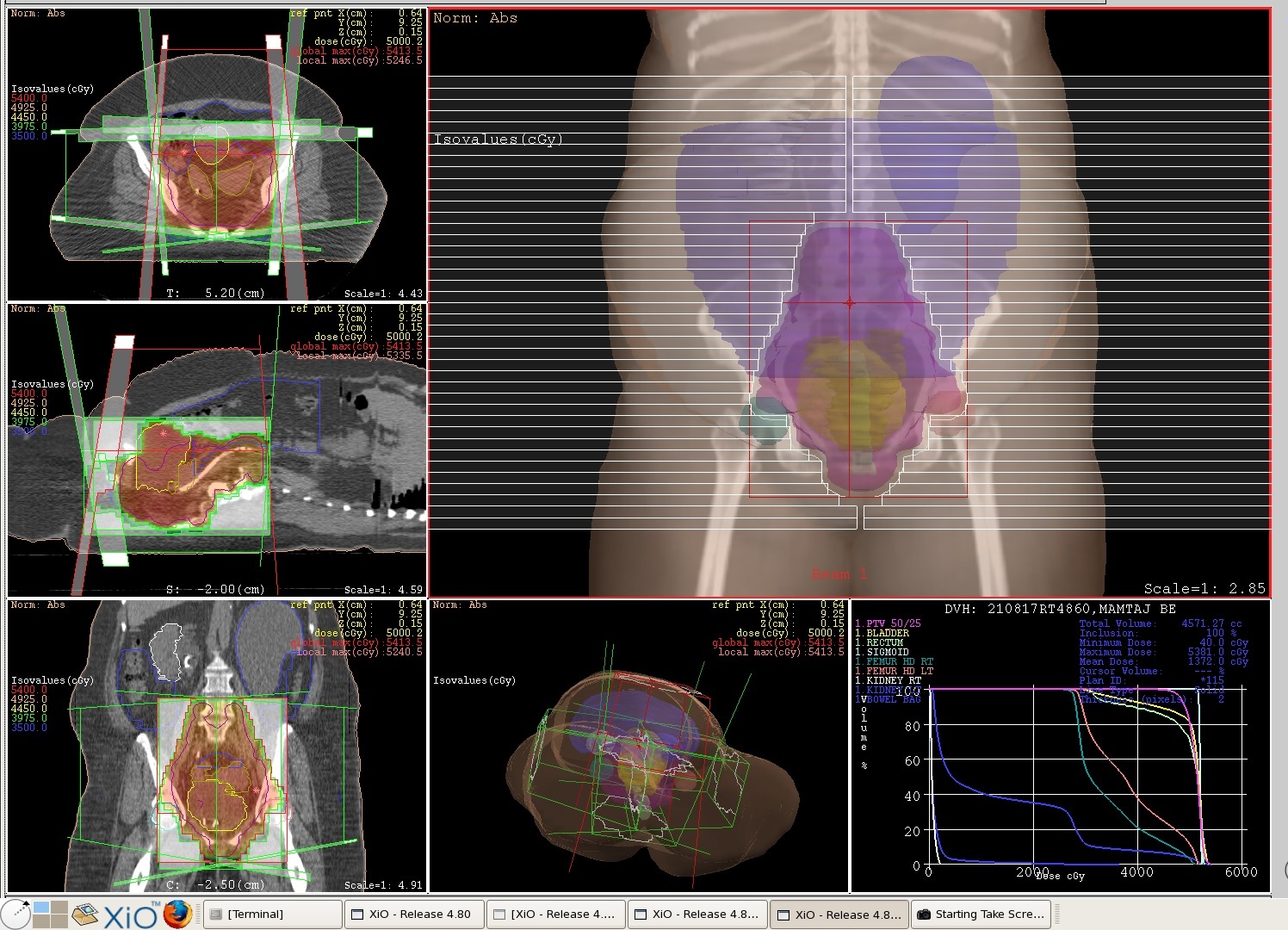Pick the RECTUM structure in the DVH legend

(880, 642)
